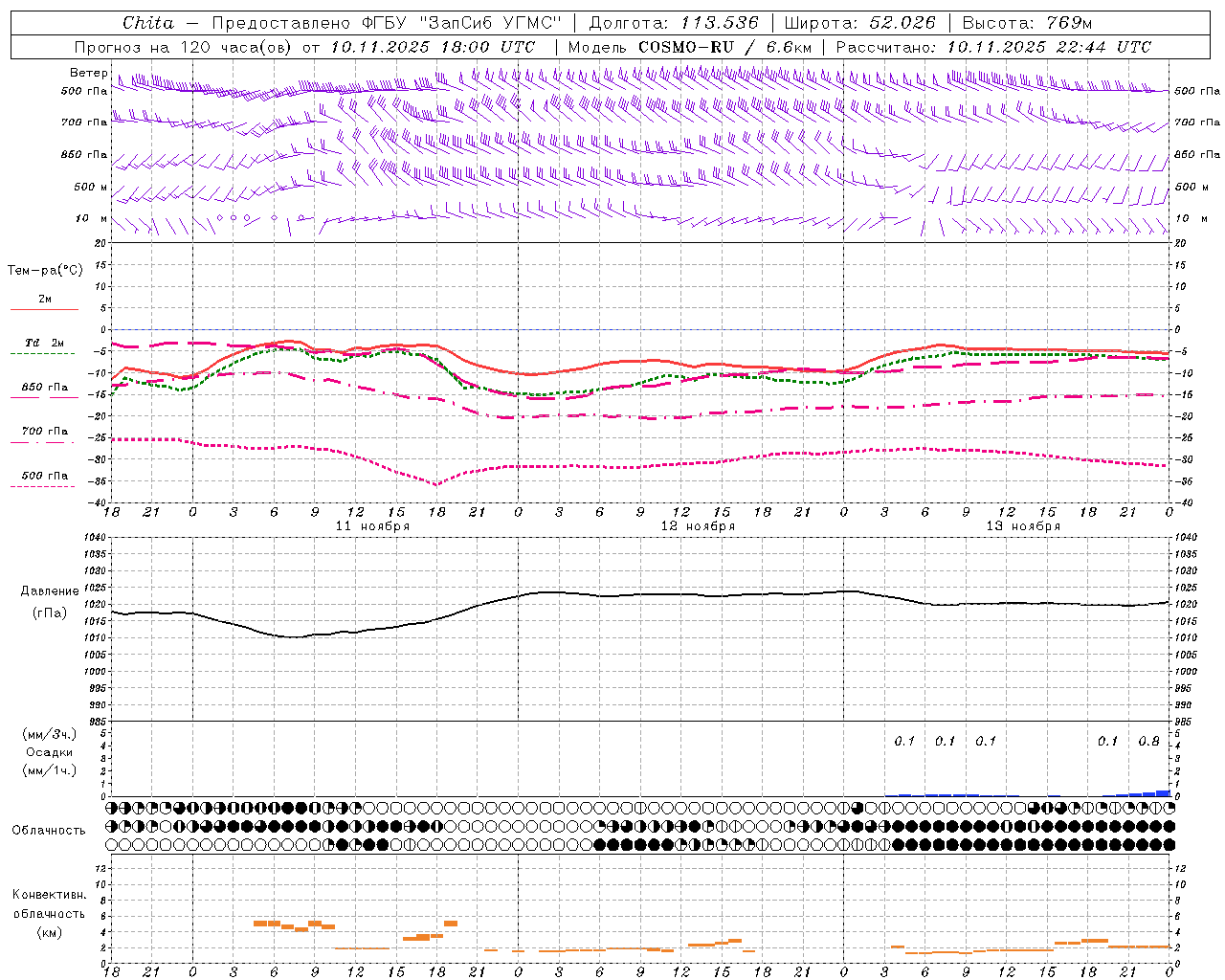Click the Ветер panel label

(x=88, y=73)
